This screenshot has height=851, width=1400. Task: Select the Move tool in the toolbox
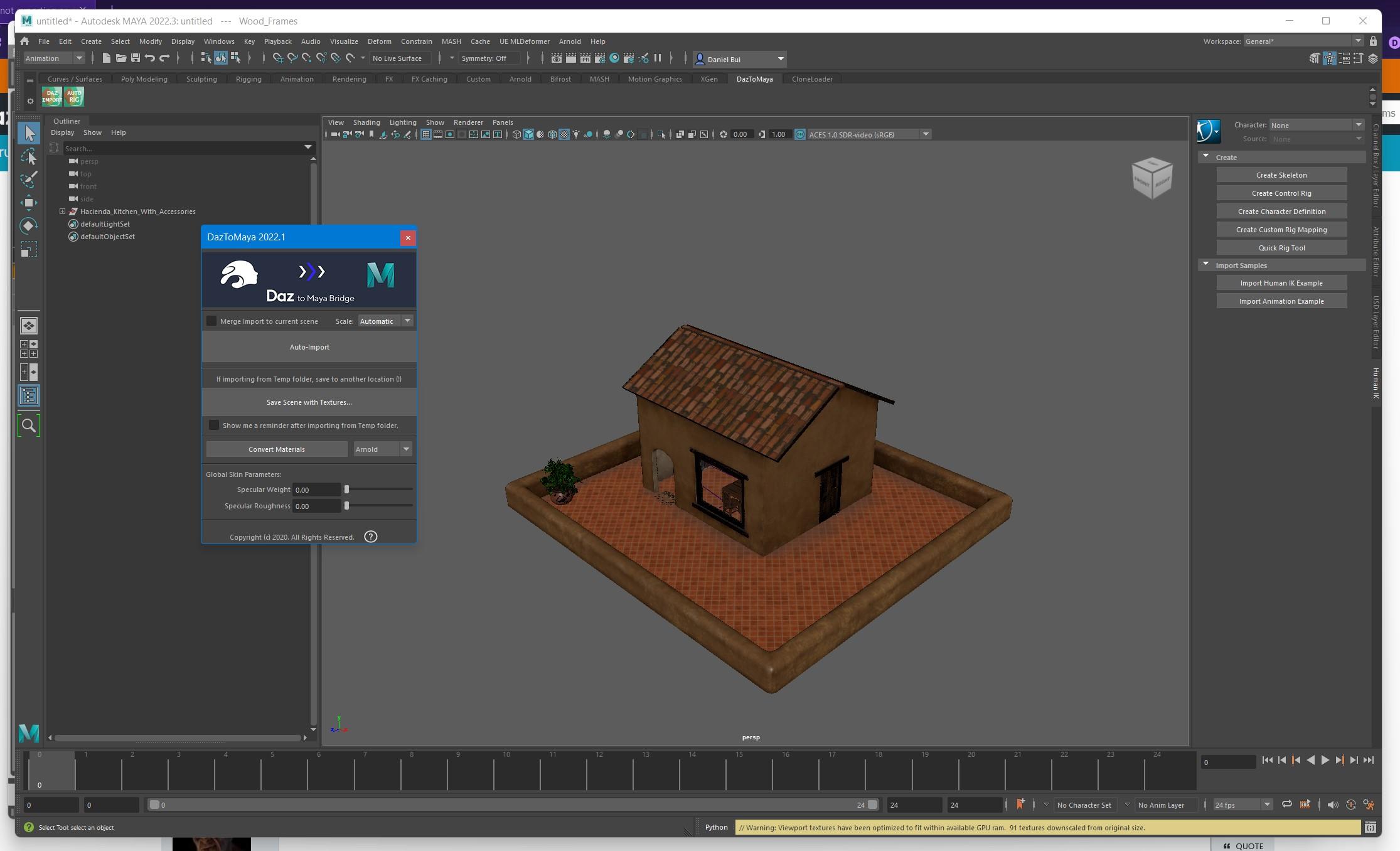pos(28,203)
